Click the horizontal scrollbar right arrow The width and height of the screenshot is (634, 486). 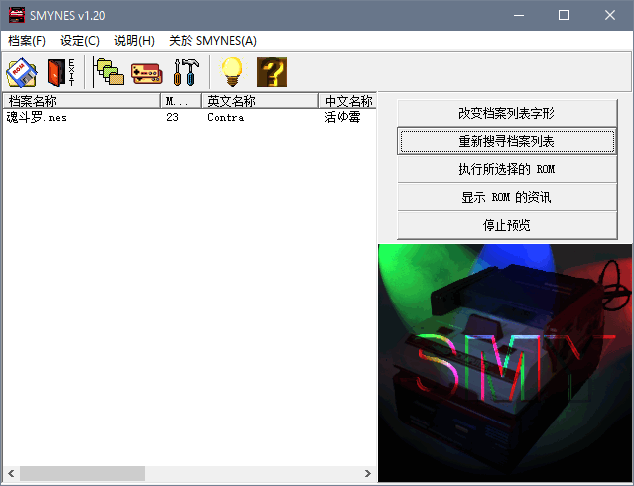(367, 473)
